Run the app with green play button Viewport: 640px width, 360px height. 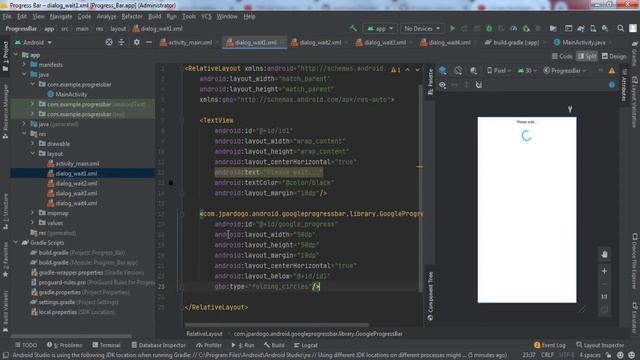click(452, 29)
